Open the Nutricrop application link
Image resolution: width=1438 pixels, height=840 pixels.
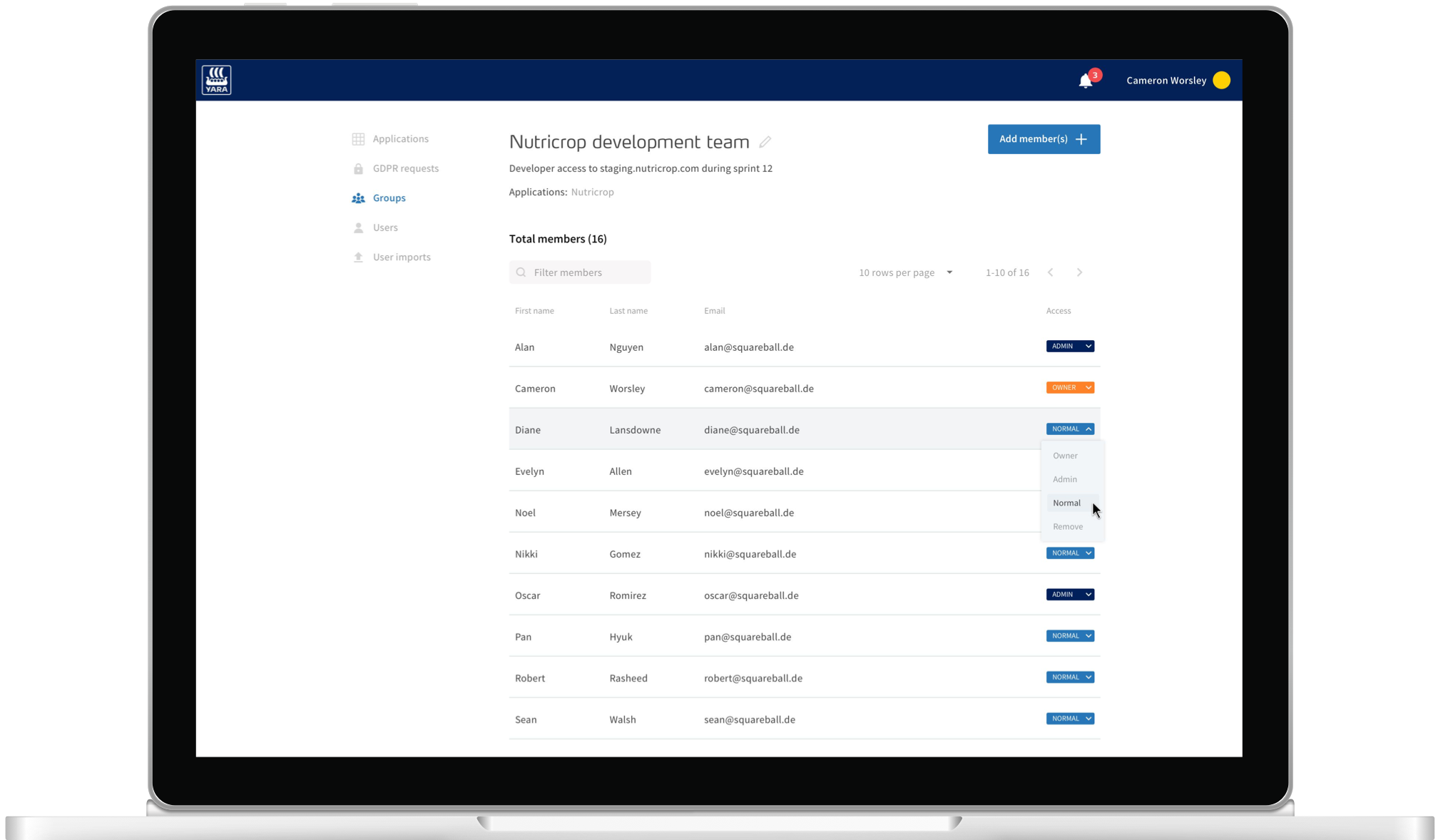pyautogui.click(x=592, y=193)
